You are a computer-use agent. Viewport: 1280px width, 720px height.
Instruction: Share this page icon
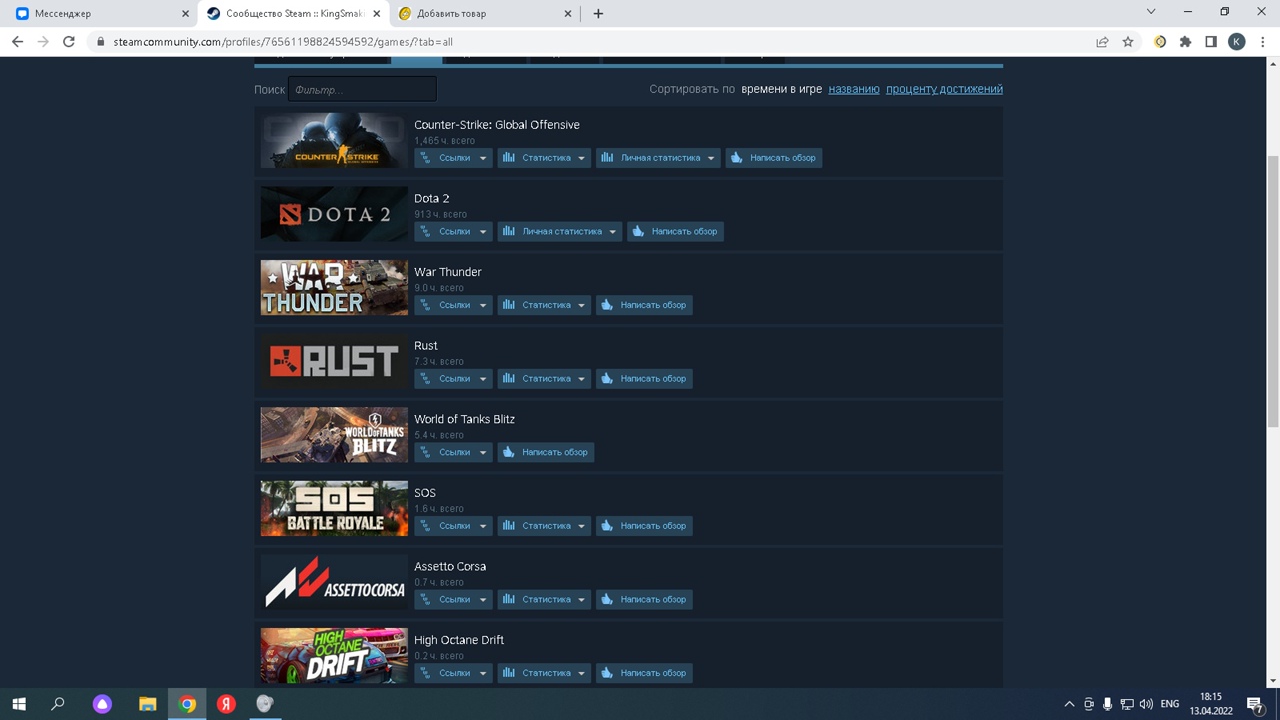click(x=1102, y=42)
